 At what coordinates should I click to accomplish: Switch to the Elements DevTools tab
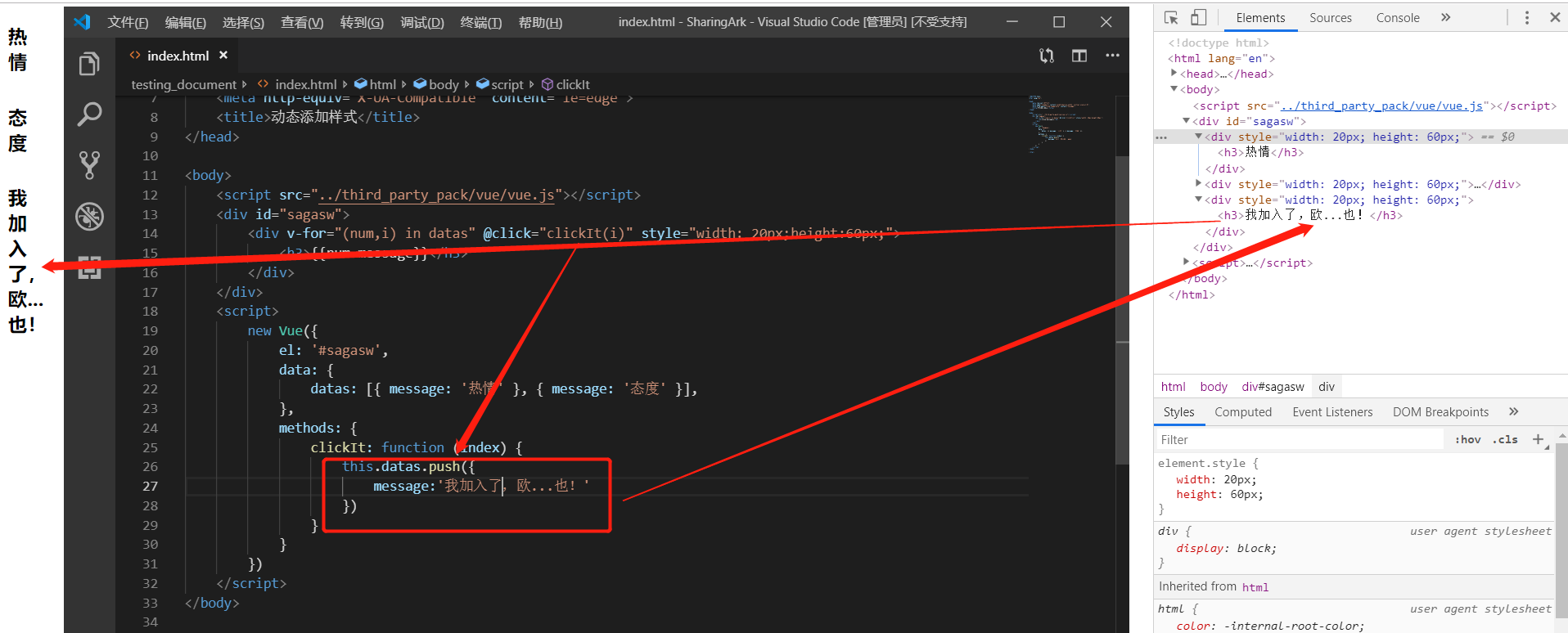tap(1260, 17)
